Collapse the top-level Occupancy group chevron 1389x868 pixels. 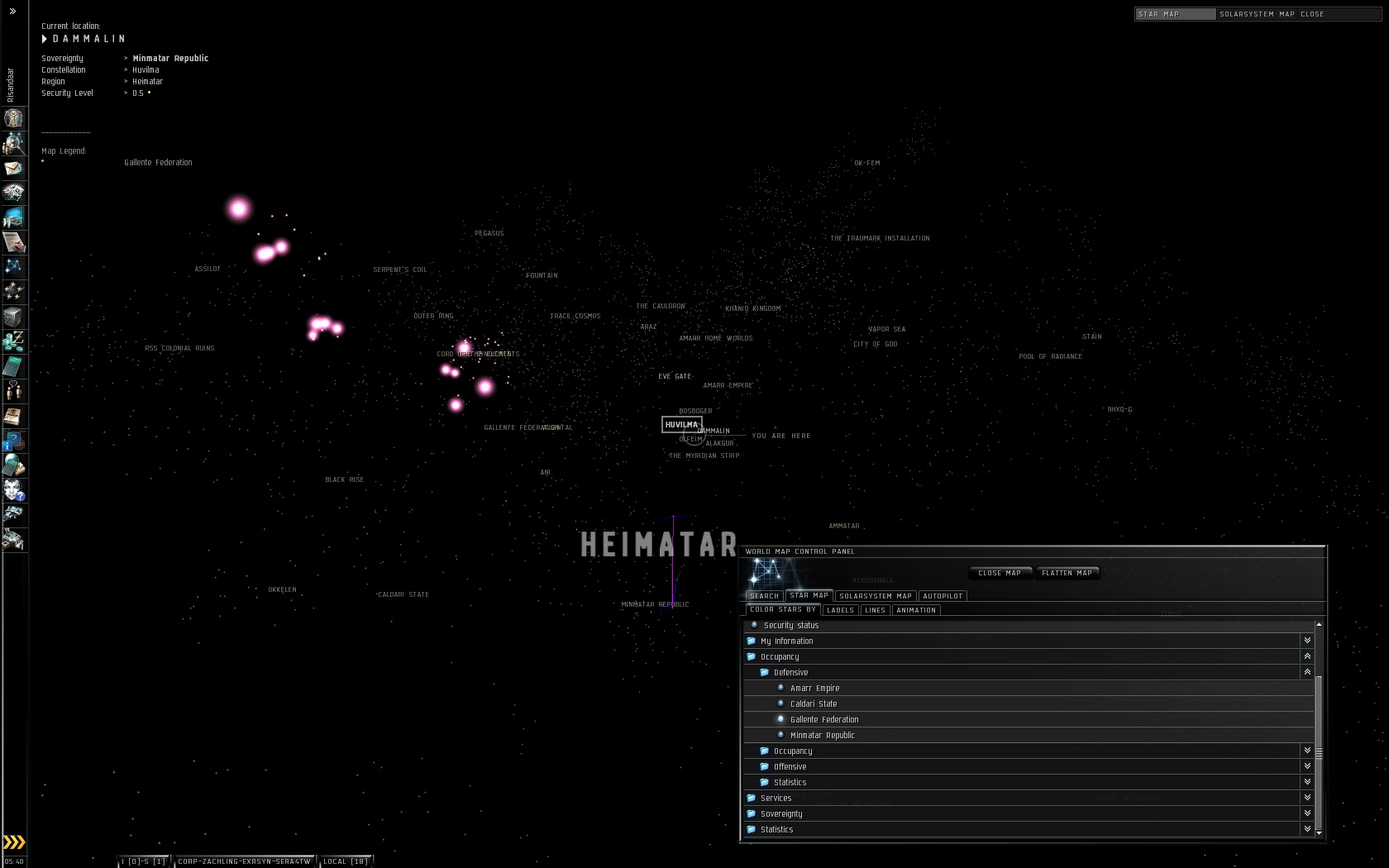point(1307,656)
